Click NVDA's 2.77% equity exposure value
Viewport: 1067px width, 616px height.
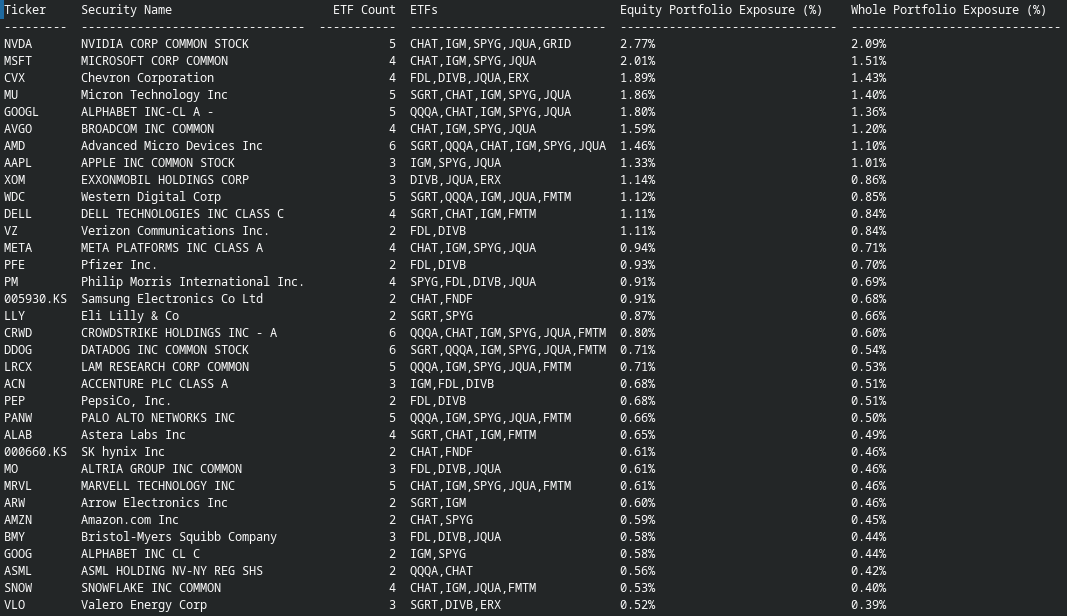(638, 44)
